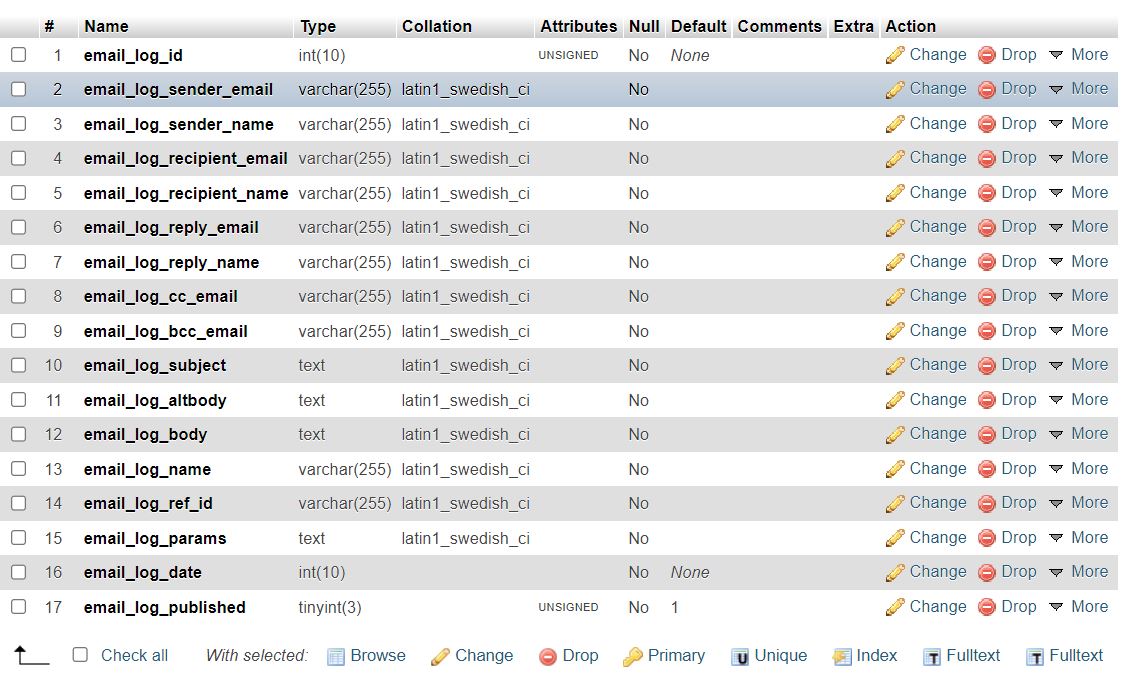Click the pencil icon for email_log_id row
This screenshot has height=675, width=1132.
[895, 55]
